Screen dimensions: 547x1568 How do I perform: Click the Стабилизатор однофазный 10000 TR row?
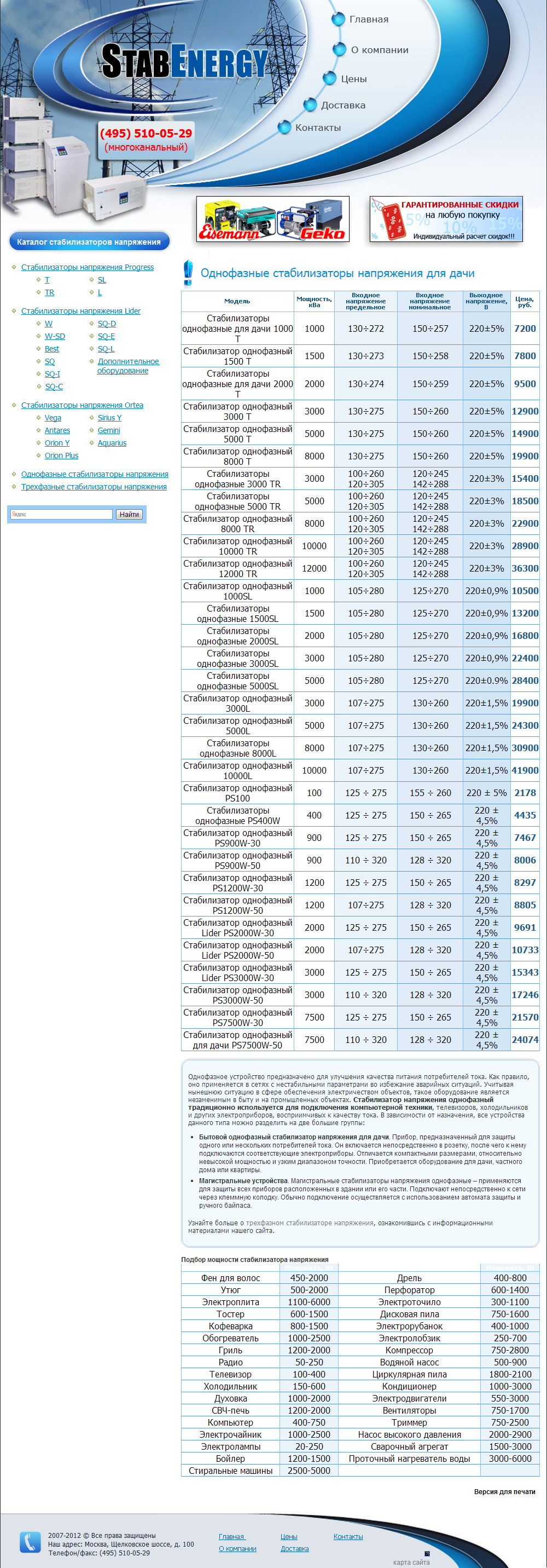(360, 546)
